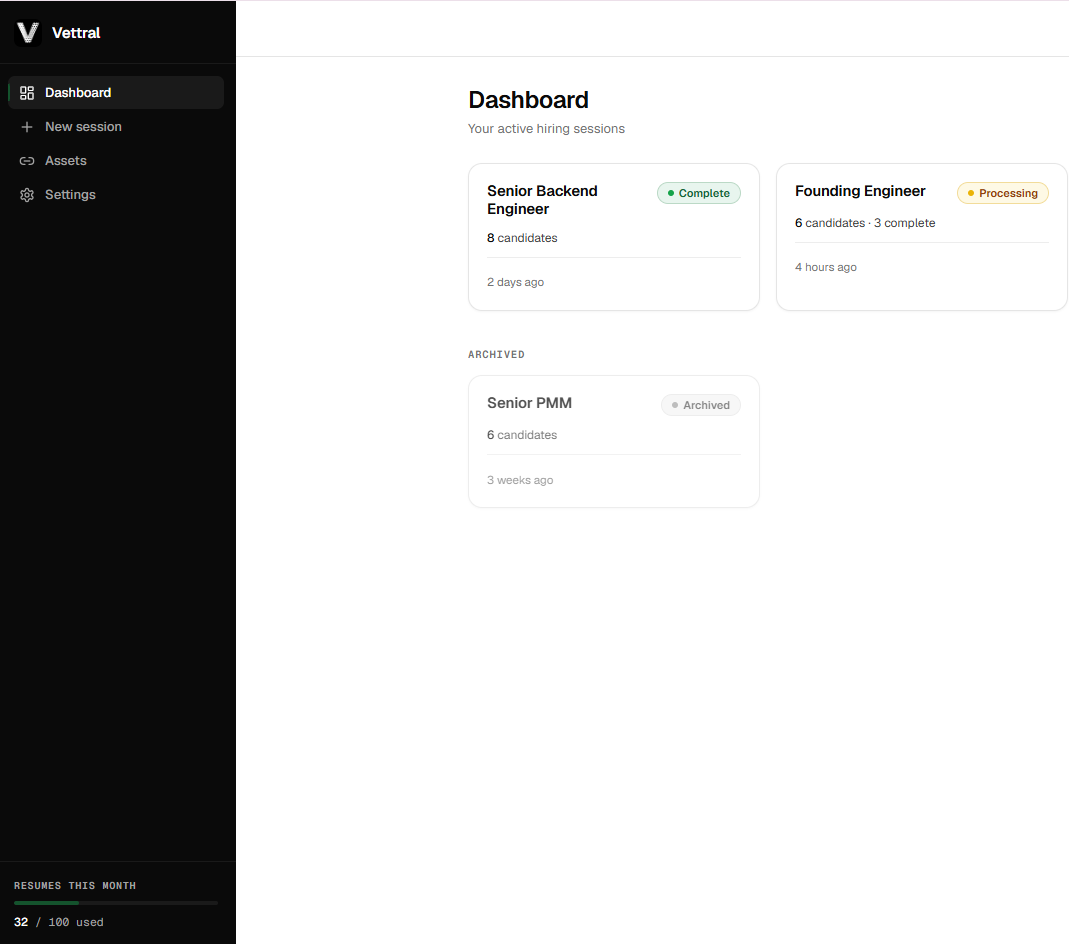Click the 'RESUMES THIS MONTH' label
Viewport: 1069px width, 944px height.
(75, 885)
